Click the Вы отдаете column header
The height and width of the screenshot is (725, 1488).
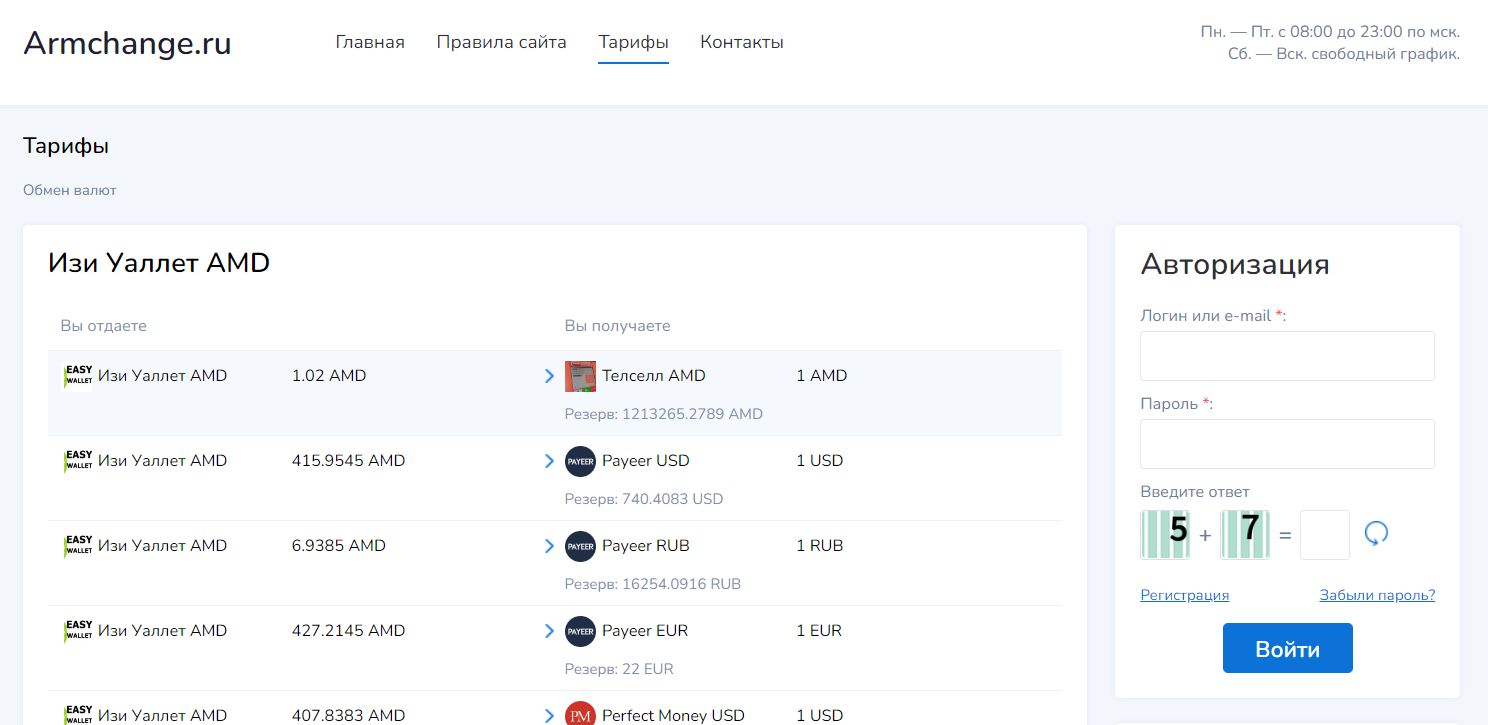(104, 326)
